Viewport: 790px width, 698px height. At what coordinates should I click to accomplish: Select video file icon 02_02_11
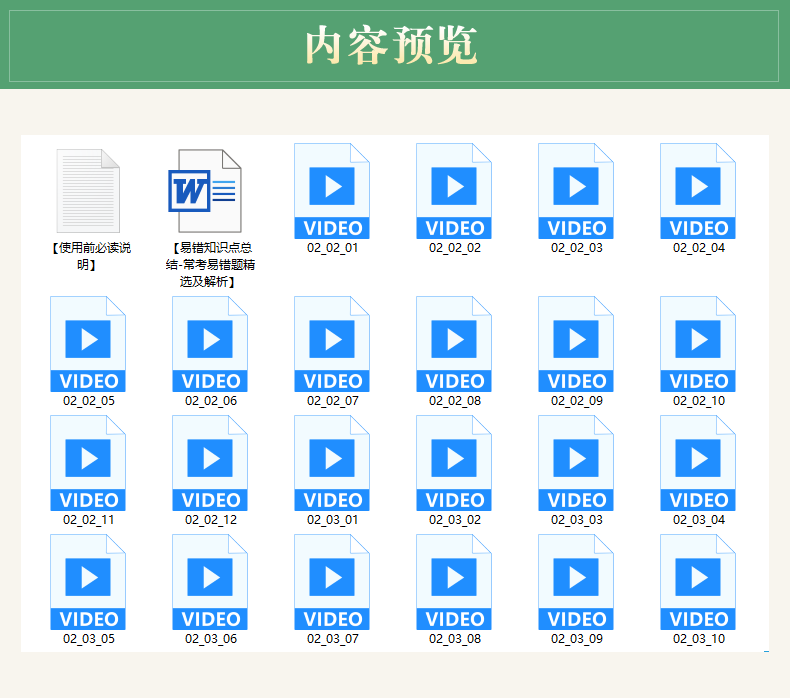click(88, 463)
